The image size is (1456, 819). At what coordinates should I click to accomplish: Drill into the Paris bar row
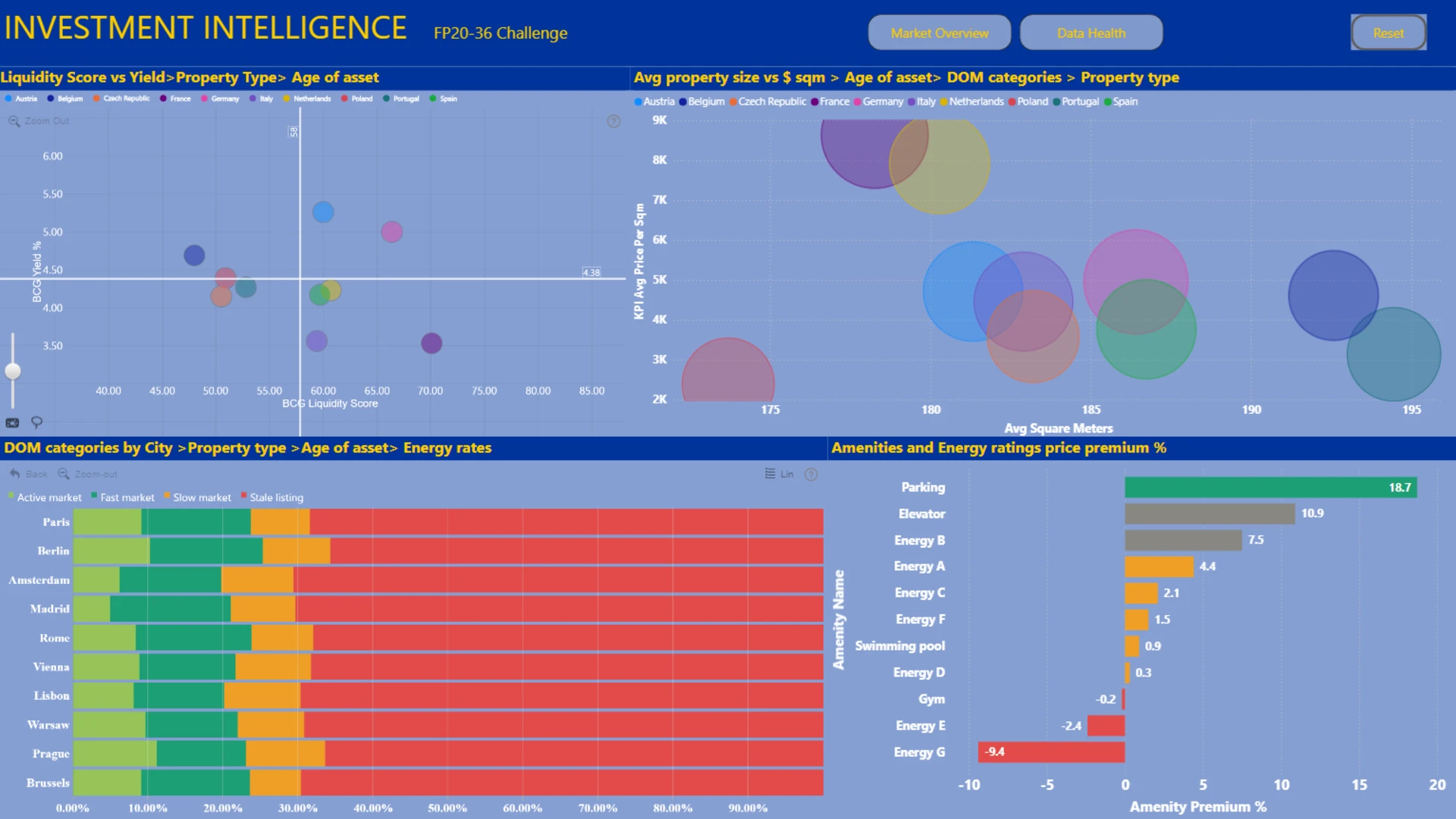[x=447, y=522]
